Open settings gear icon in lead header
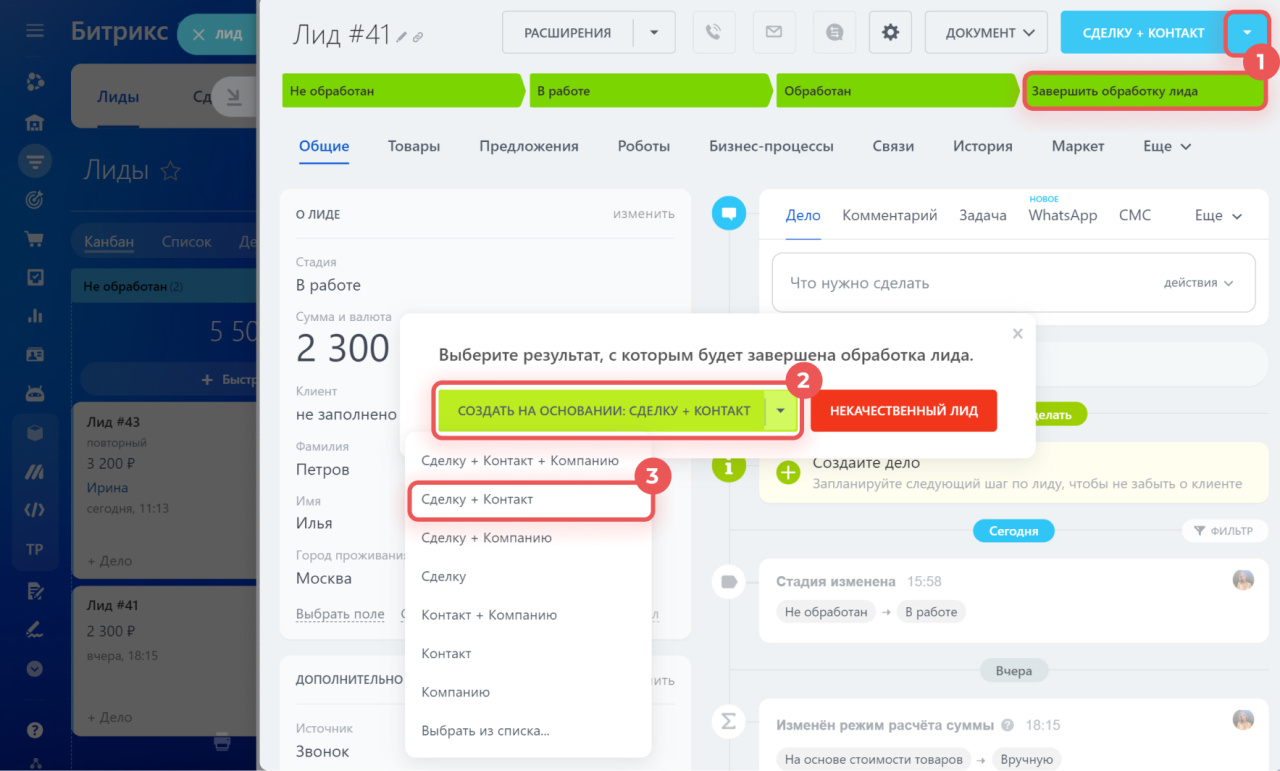Viewport: 1280px width, 771px height. click(890, 32)
